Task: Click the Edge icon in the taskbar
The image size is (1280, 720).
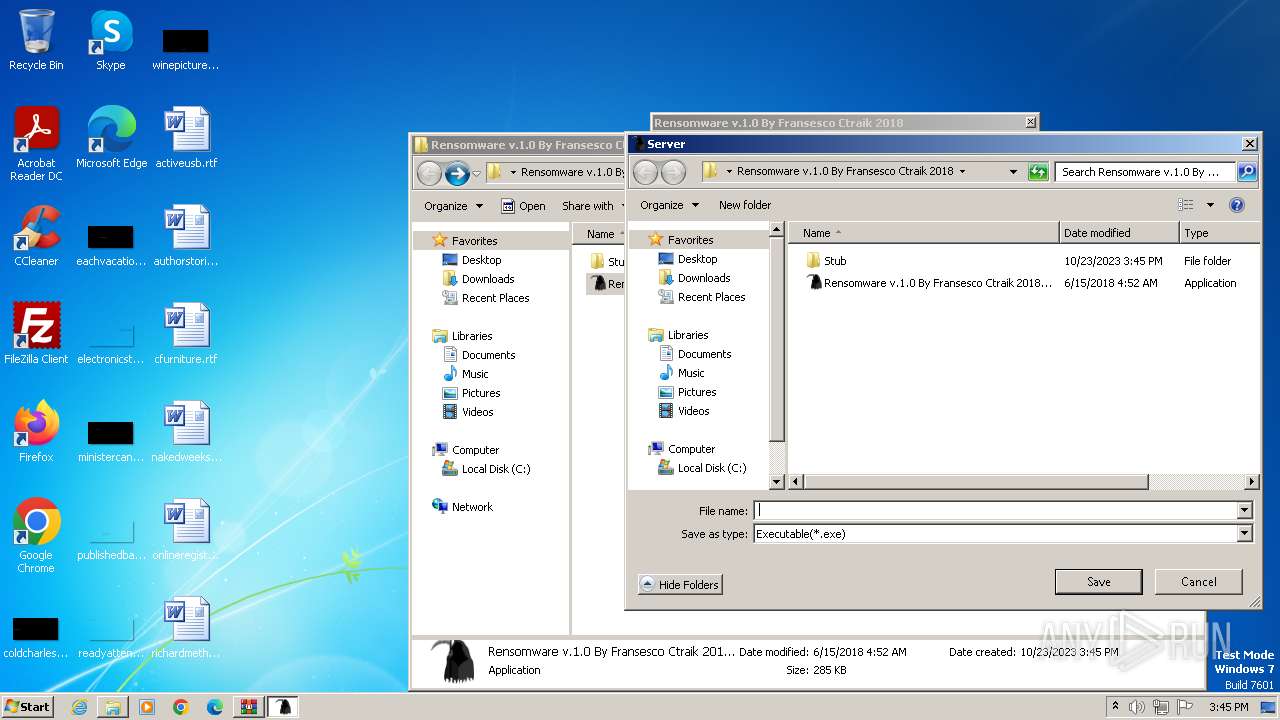Action: coord(215,707)
